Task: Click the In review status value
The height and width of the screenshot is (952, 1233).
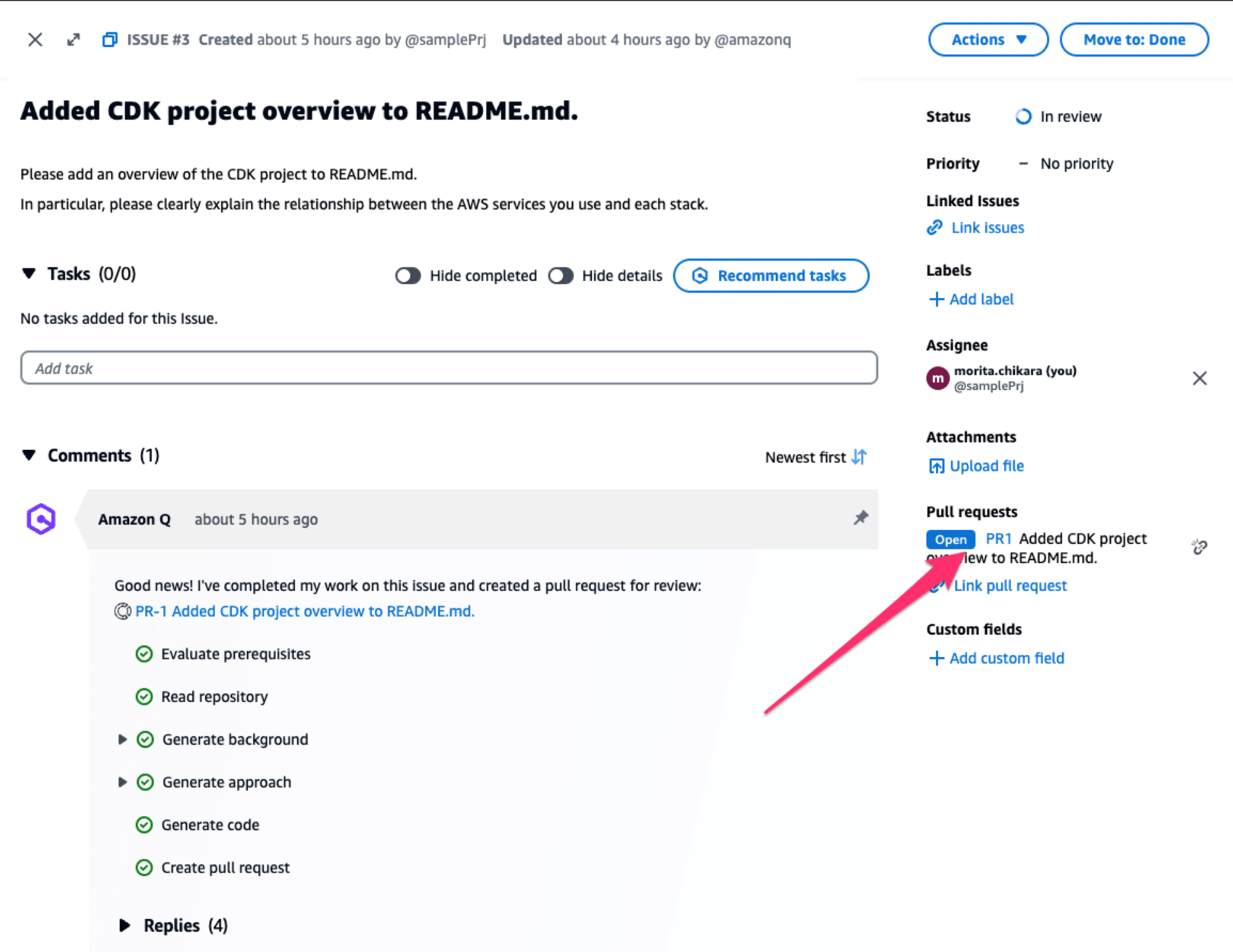Action: 1070,117
